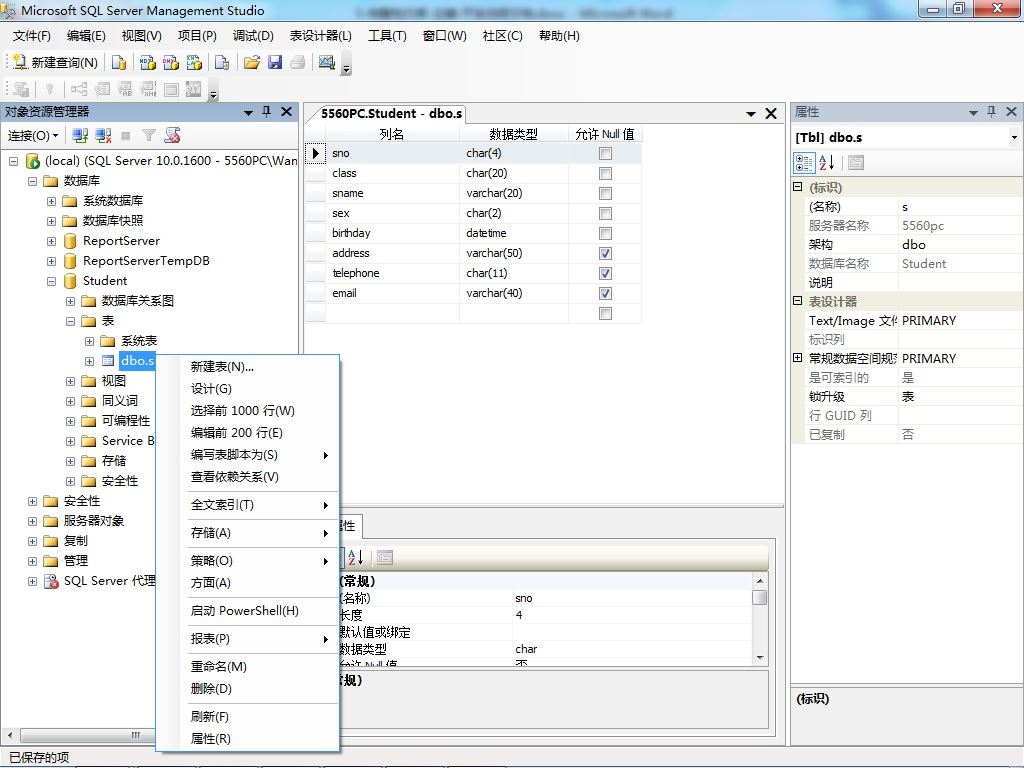The image size is (1024, 768).
Task: Open the 表设计器(L) menu
Action: [x=321, y=36]
